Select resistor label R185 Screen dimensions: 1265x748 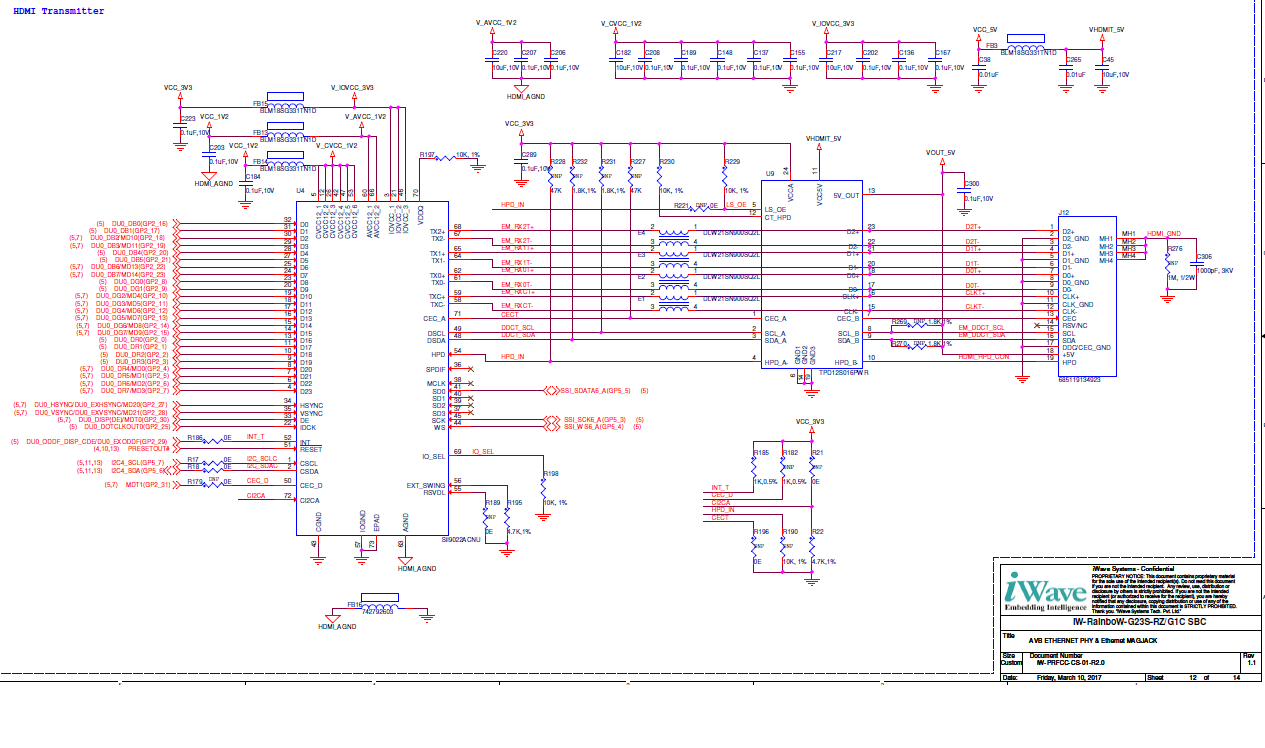pyautogui.click(x=762, y=452)
